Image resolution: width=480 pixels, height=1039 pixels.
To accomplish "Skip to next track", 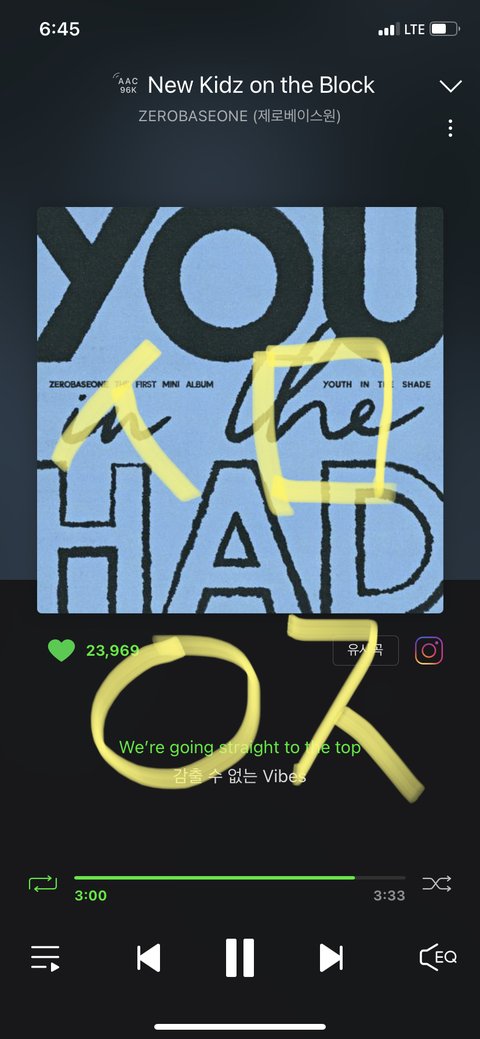I will (331, 958).
